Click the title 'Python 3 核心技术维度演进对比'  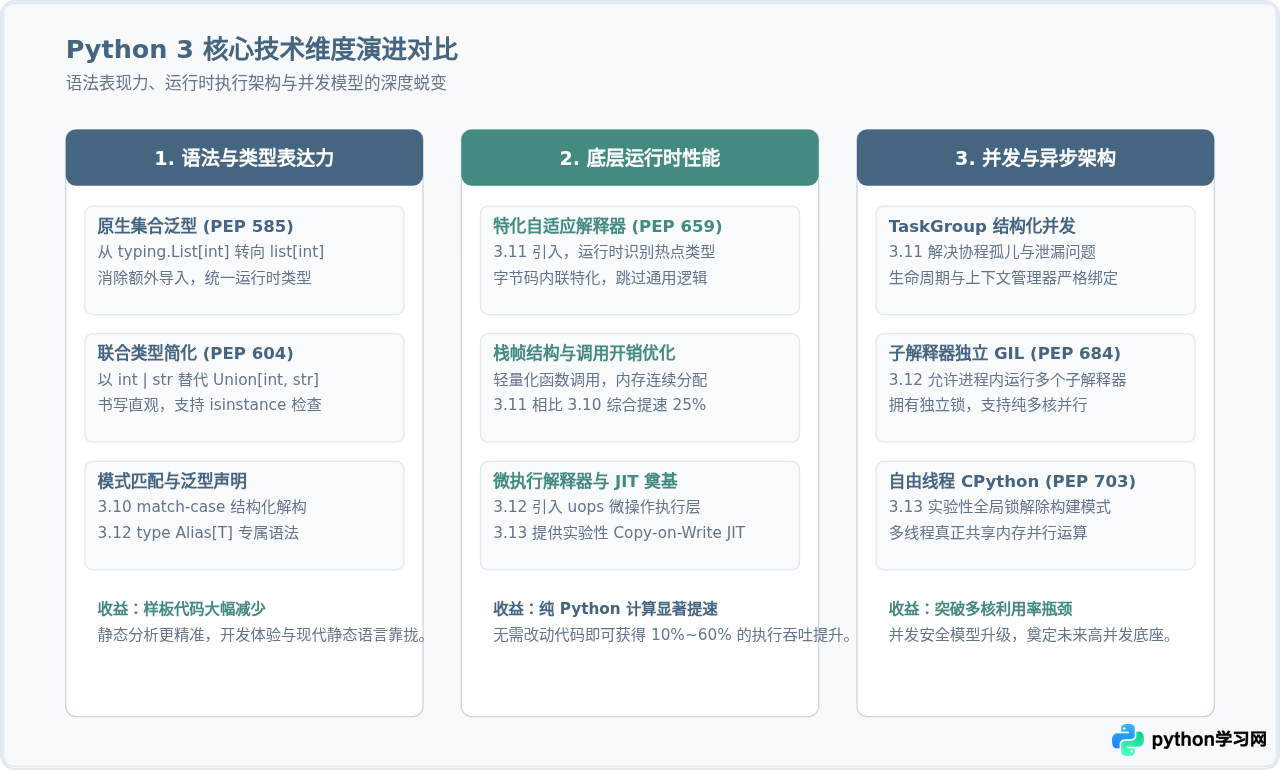[x=262, y=50]
